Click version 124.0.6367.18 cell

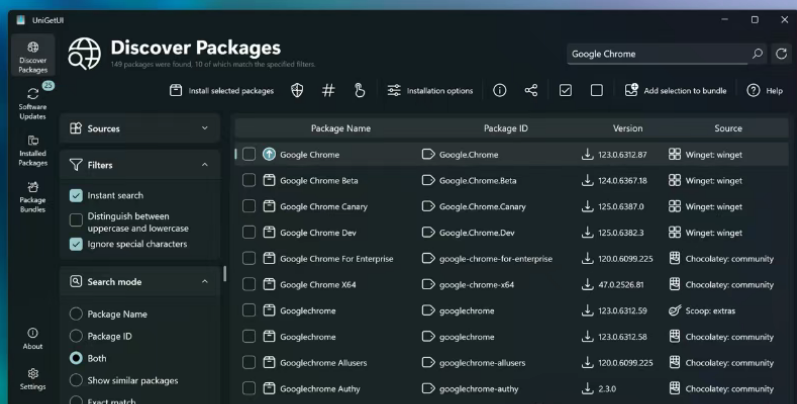coord(623,180)
